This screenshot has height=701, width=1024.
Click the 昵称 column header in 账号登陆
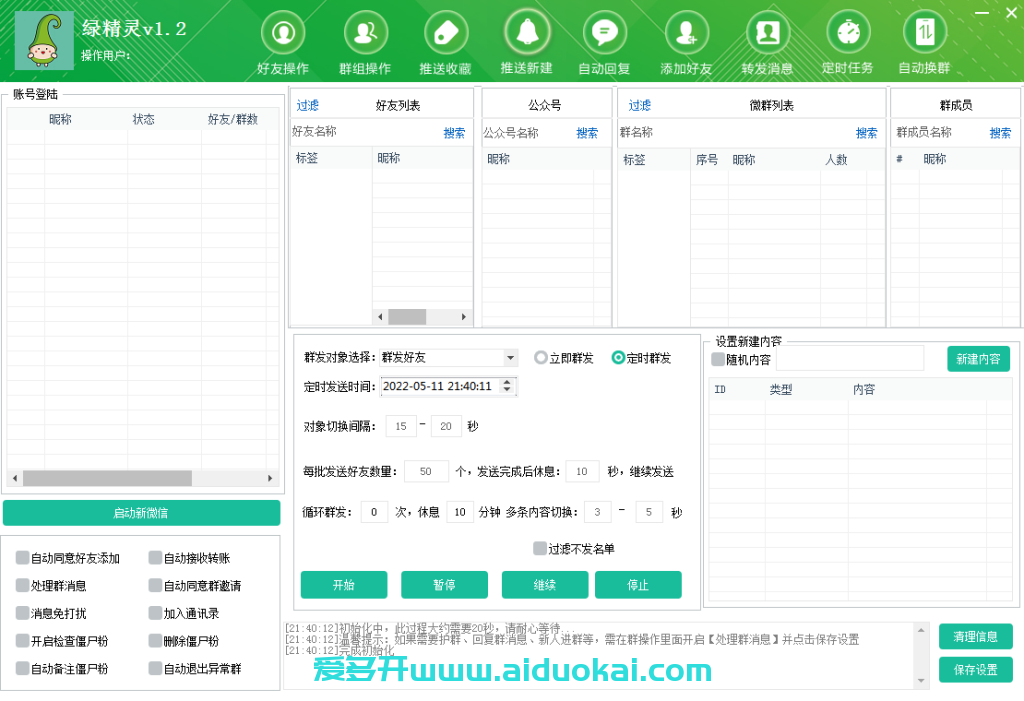[60, 119]
